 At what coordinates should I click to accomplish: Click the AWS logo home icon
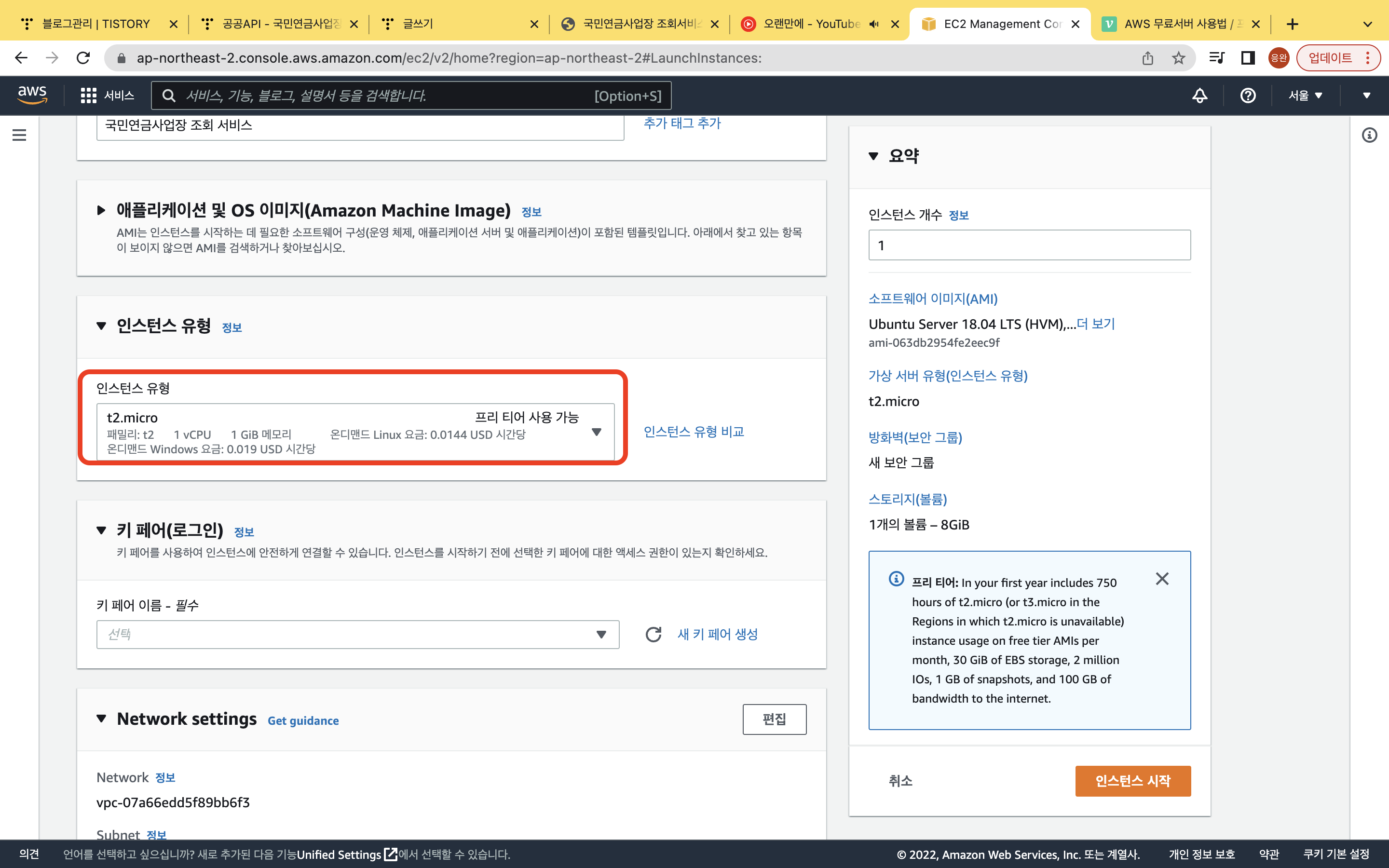(32, 95)
